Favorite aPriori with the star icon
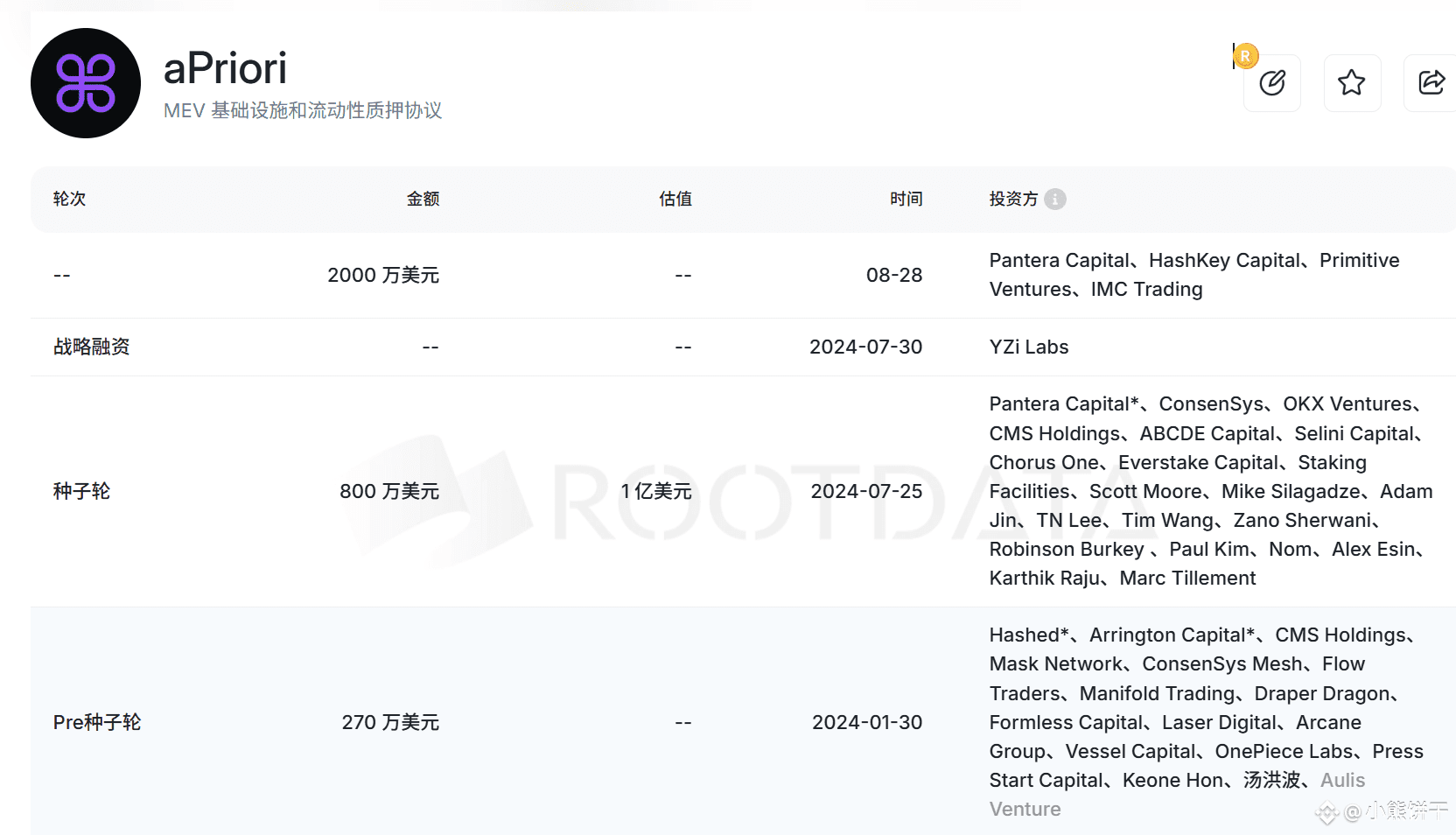The height and width of the screenshot is (835, 1456). (1352, 83)
